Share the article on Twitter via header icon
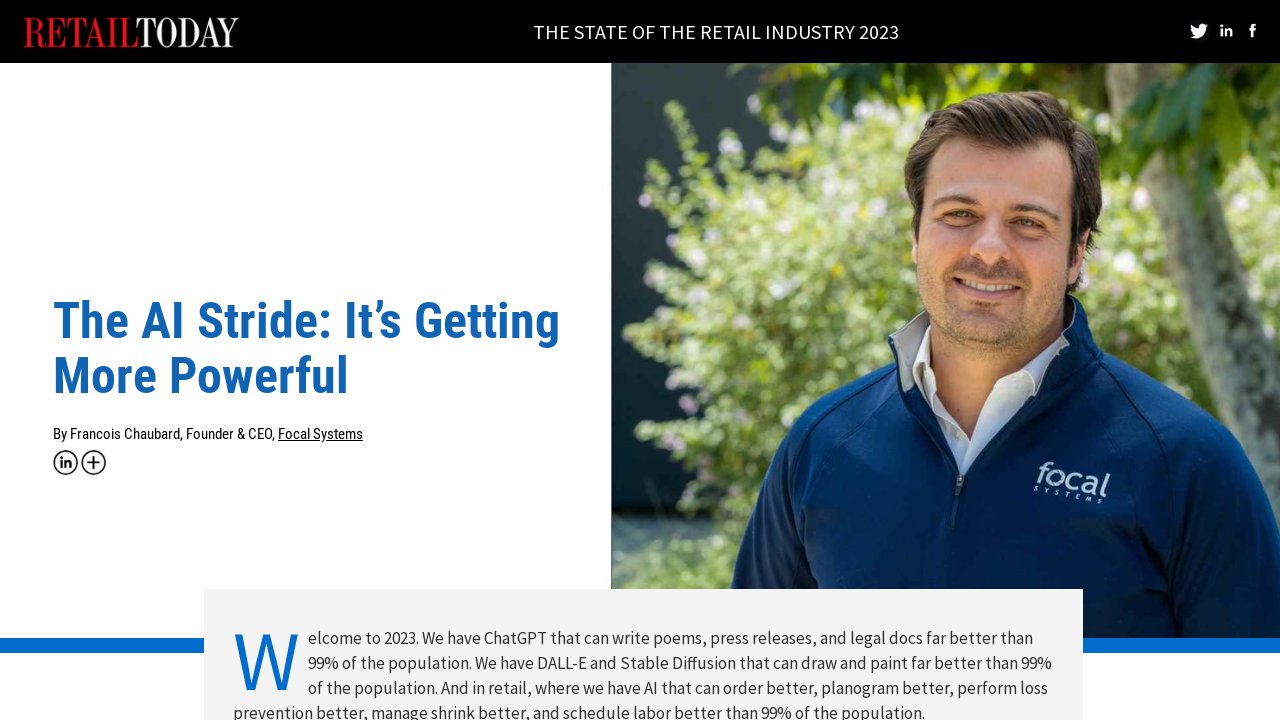 coord(1198,30)
